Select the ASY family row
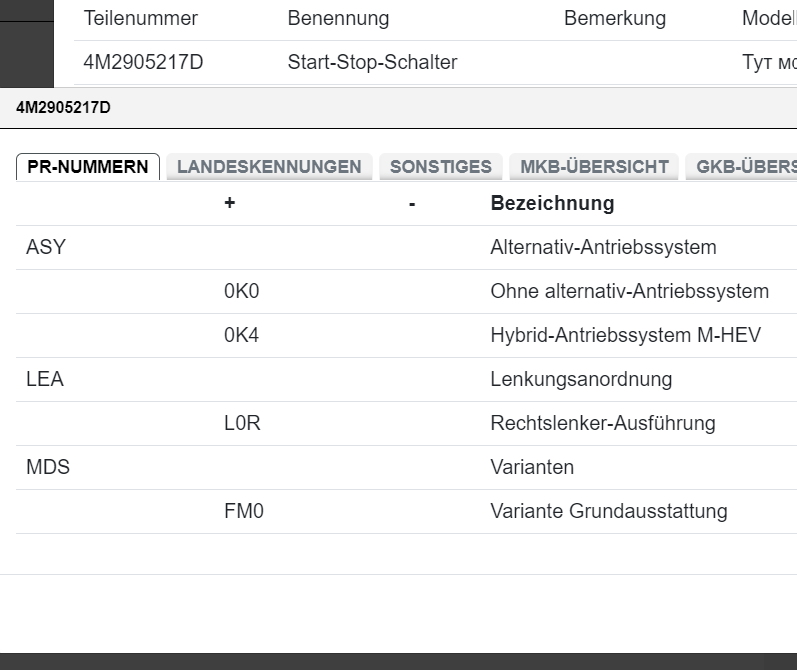 [x=46, y=247]
